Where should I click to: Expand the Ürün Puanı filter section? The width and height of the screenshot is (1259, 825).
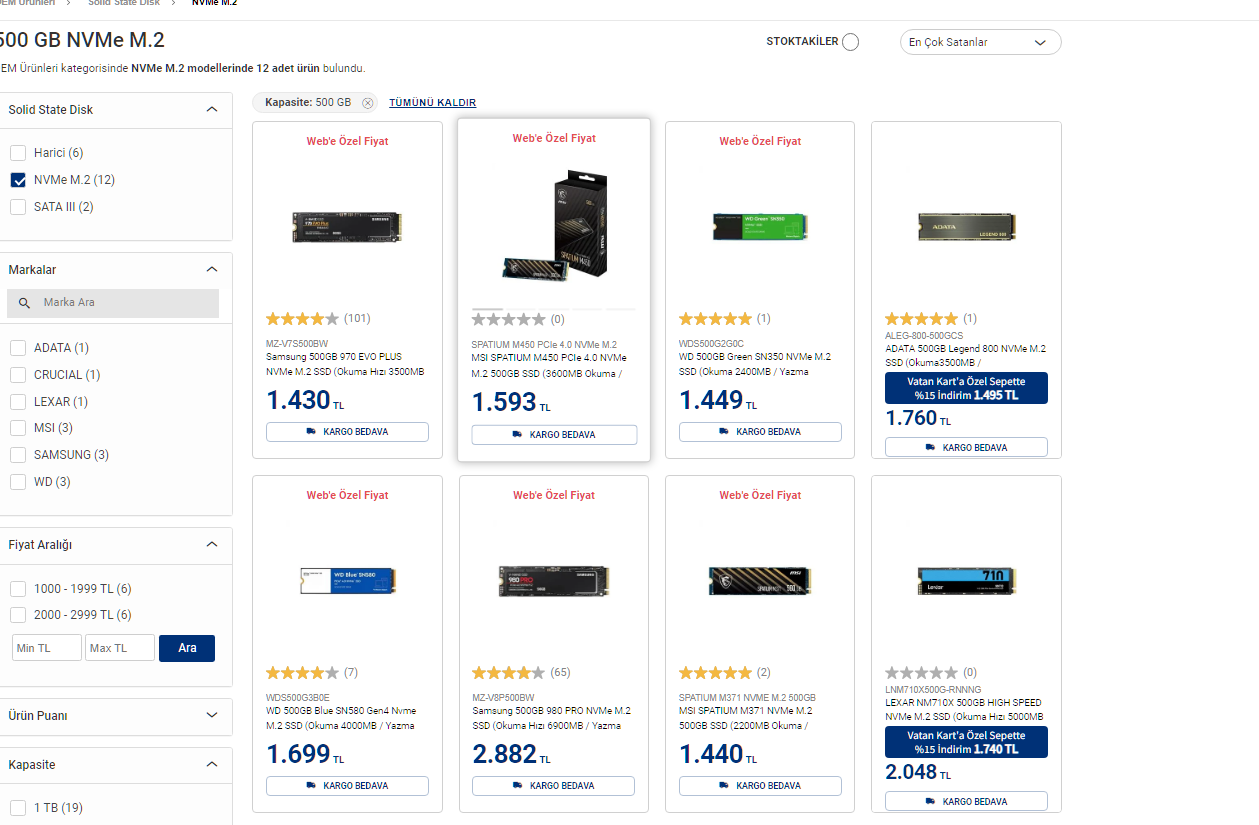[x=211, y=715]
